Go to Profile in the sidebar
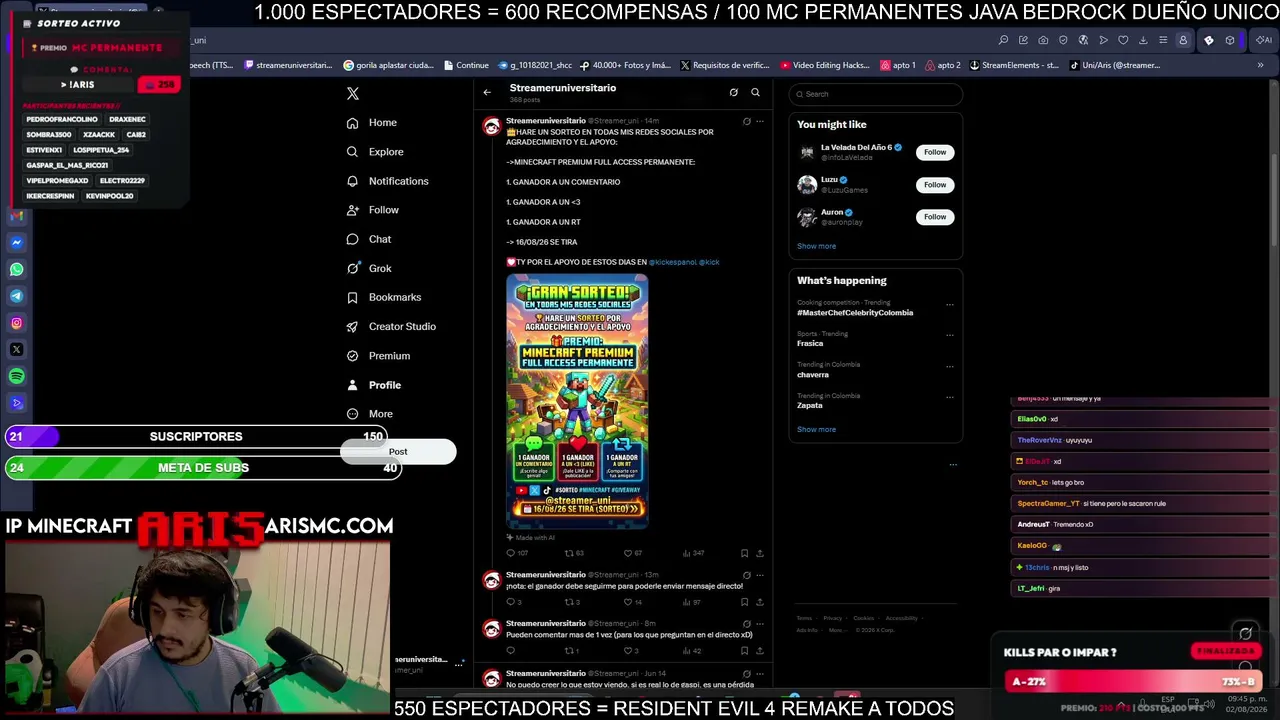Screen dimensions: 1280x720 click(373, 385)
